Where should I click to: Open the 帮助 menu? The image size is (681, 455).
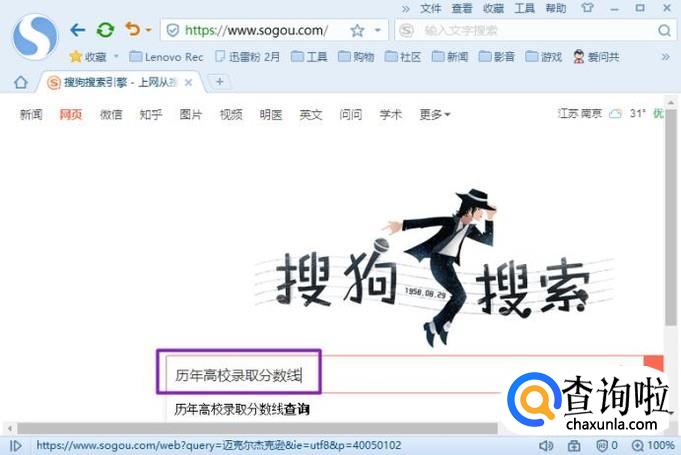click(556, 8)
